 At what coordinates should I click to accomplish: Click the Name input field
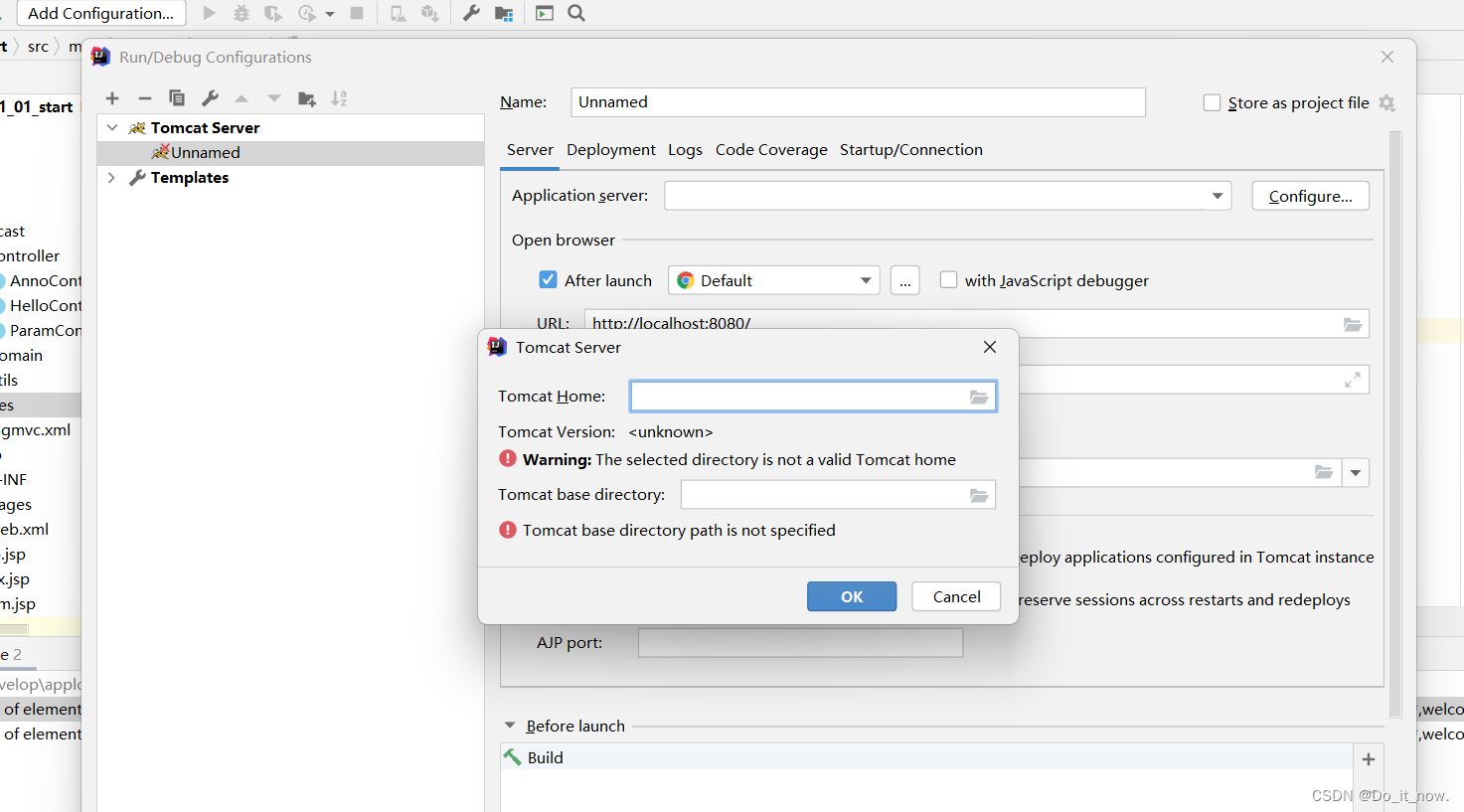click(858, 102)
